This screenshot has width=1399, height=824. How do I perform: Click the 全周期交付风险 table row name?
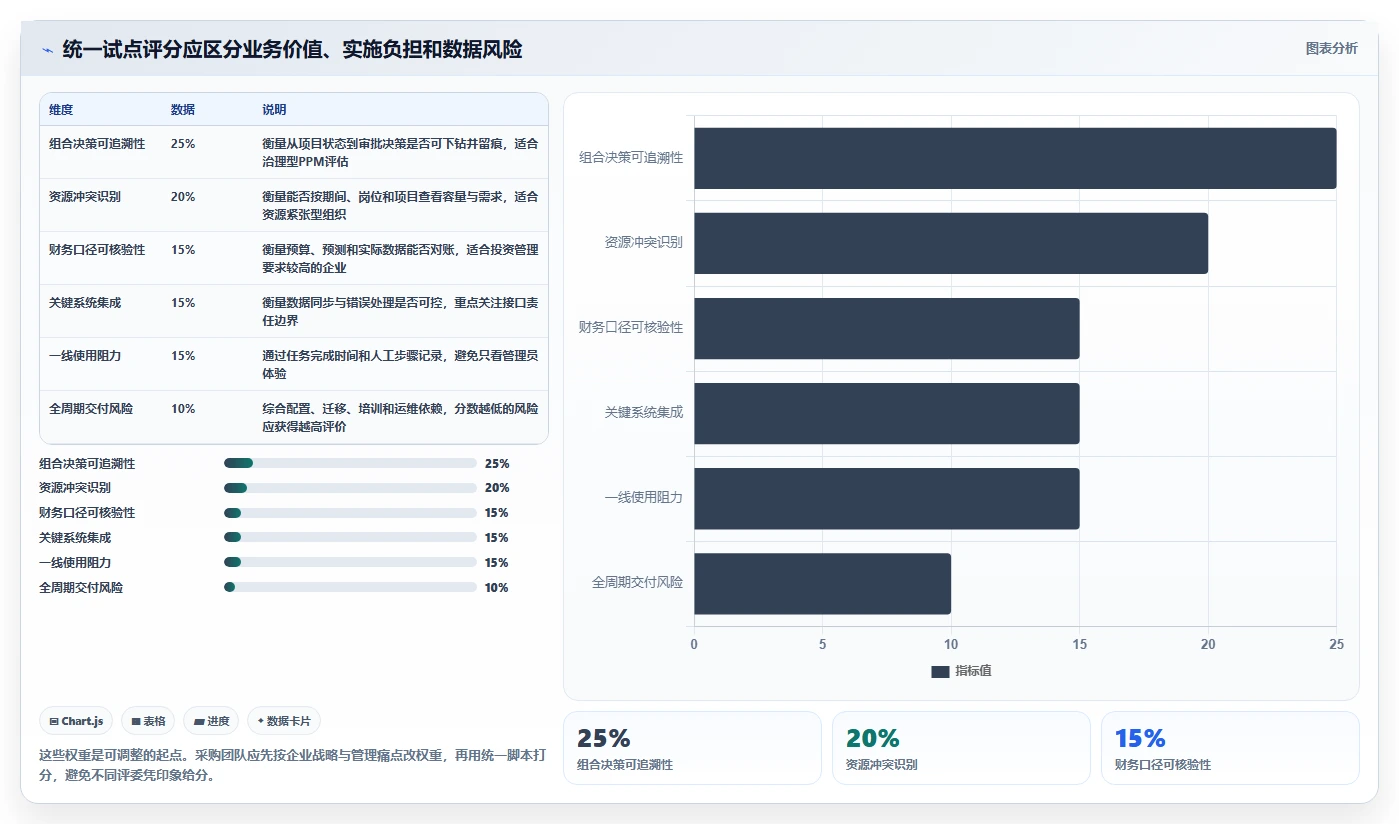pos(91,409)
